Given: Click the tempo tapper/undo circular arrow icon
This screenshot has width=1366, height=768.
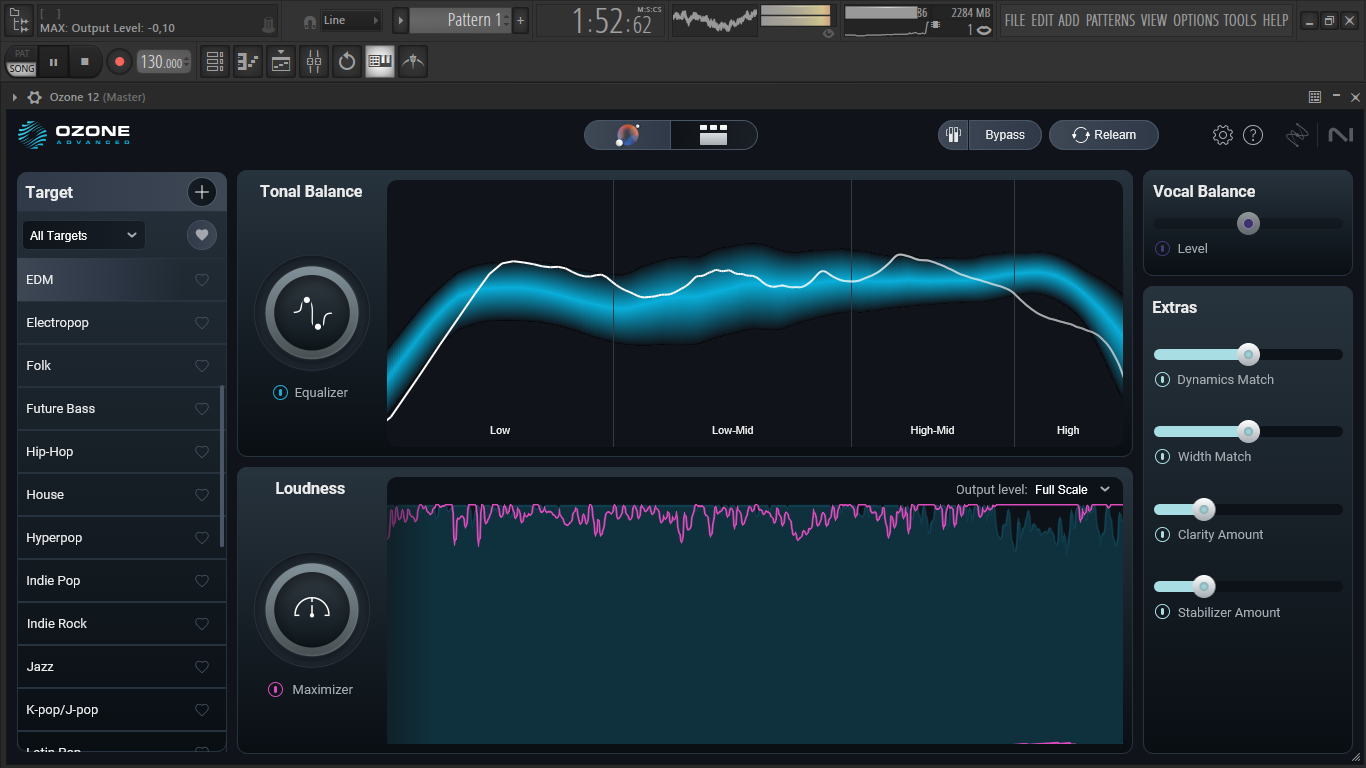Looking at the screenshot, I should click(x=347, y=62).
